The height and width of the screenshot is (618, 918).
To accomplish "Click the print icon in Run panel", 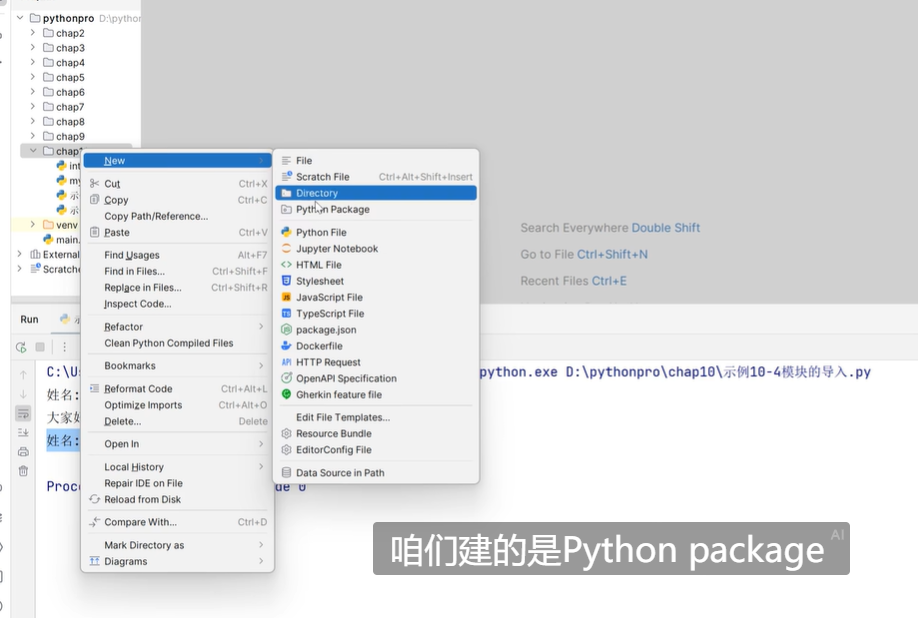I will click(x=23, y=452).
